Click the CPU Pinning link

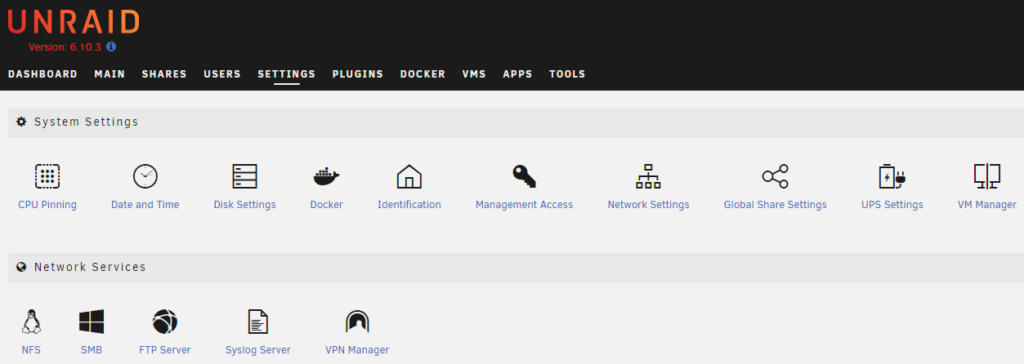pos(47,205)
